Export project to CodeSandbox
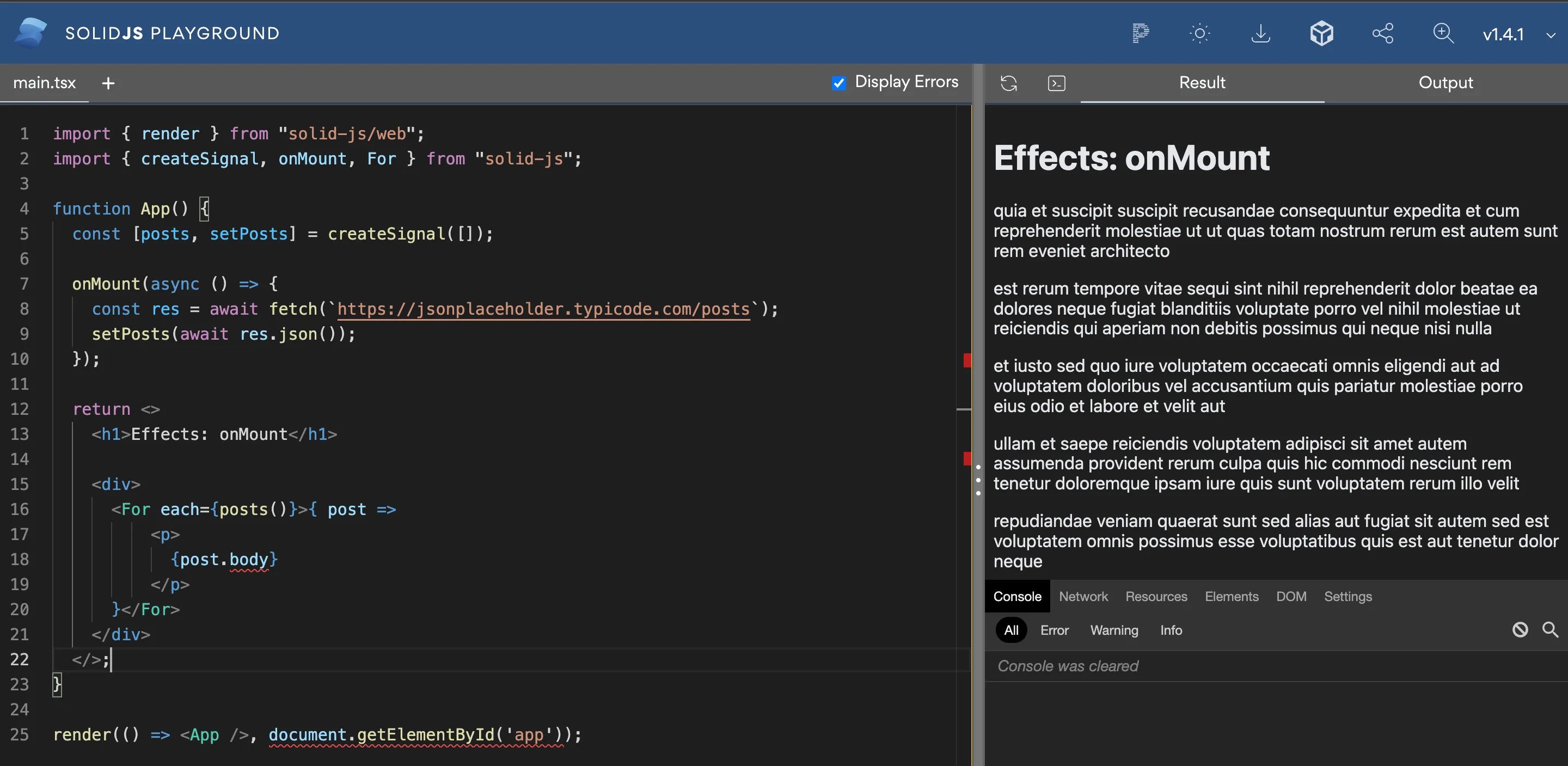This screenshot has width=1568, height=766. tap(1321, 33)
